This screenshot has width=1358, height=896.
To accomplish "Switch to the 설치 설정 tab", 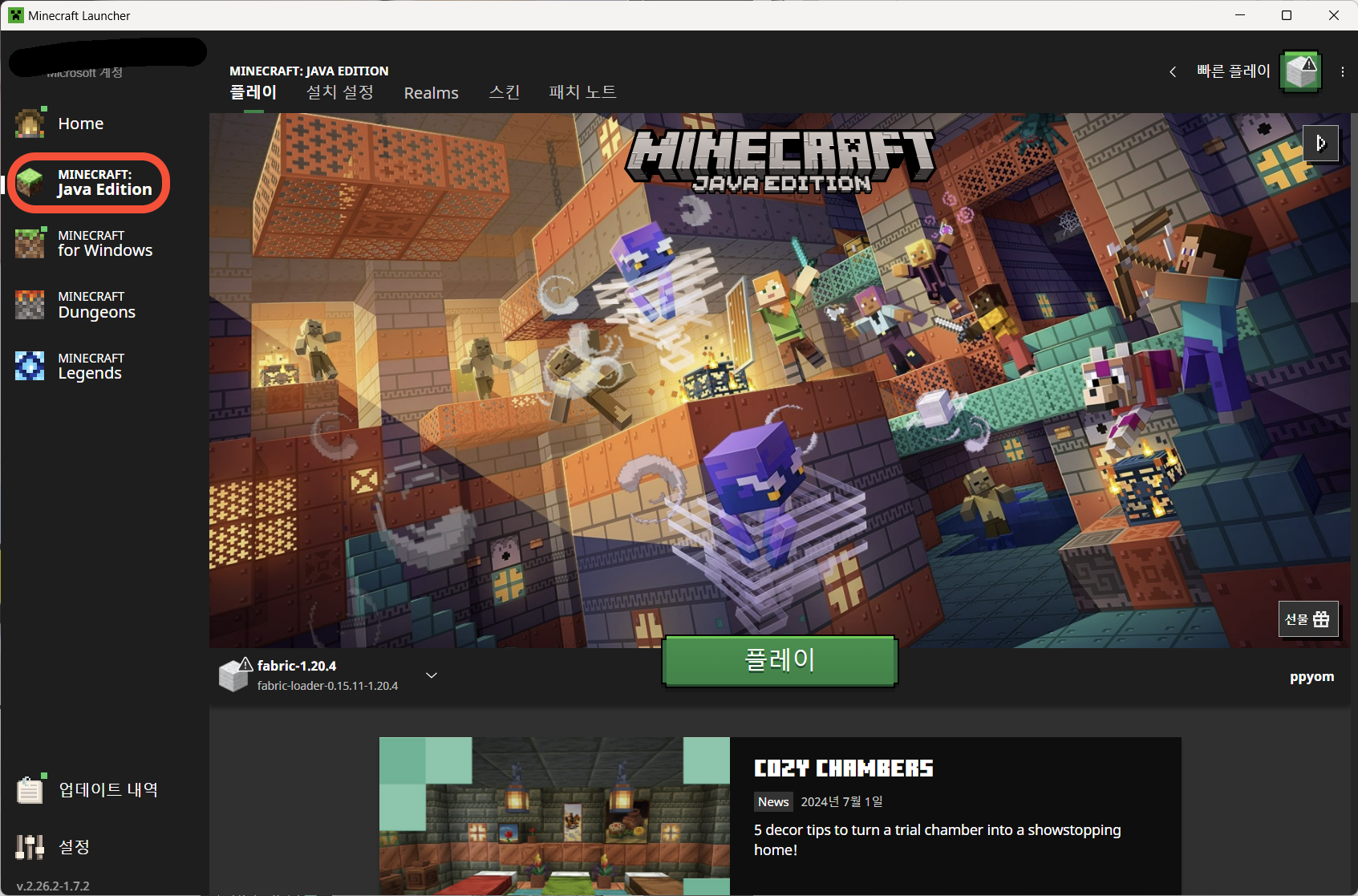I will 340,93.
